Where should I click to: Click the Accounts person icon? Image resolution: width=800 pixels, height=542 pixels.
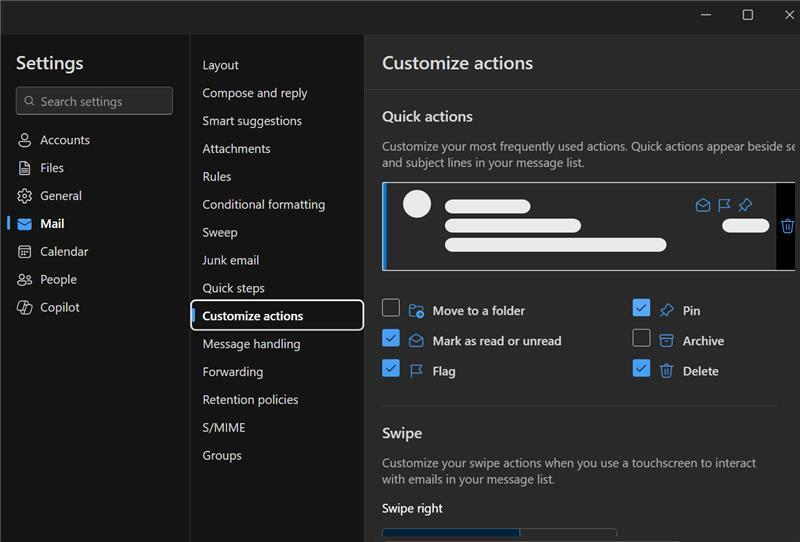pyautogui.click(x=24, y=140)
